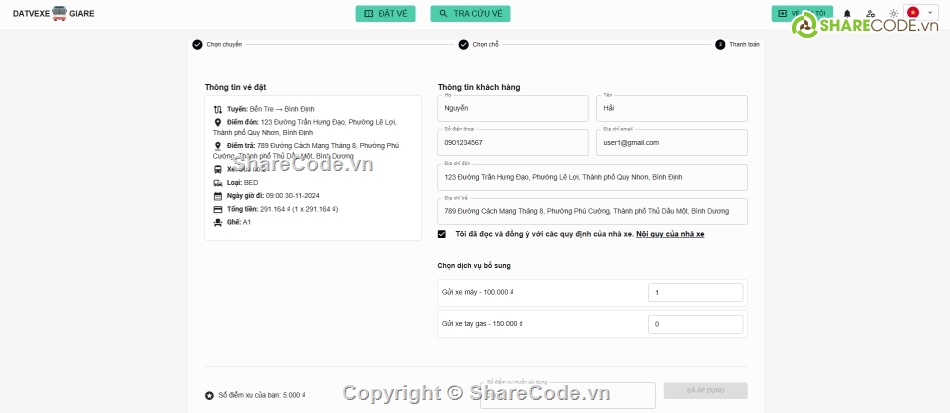This screenshot has width=950, height=413.
Task: Click the Địa chỉ trả address field
Action: pos(593,211)
